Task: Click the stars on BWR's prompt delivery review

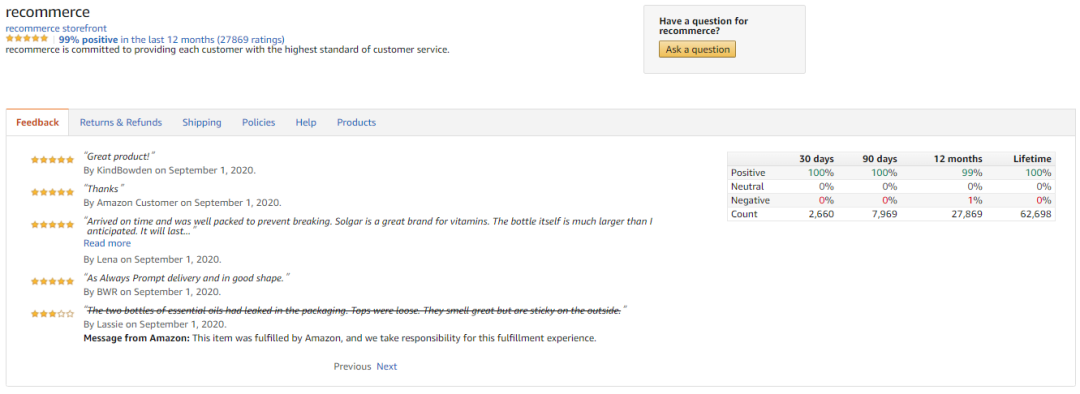Action: 52,281
